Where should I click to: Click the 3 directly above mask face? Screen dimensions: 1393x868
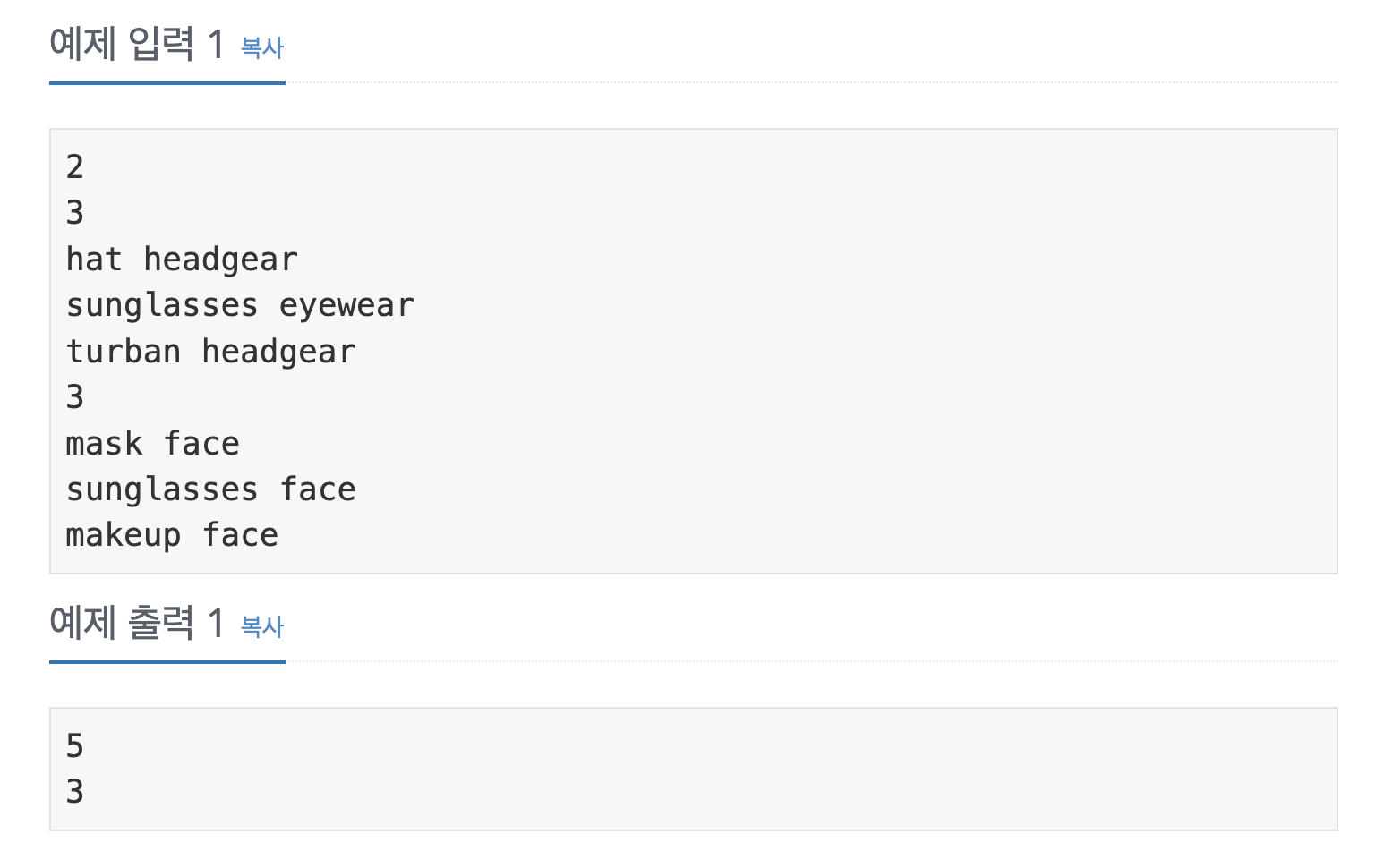click(x=75, y=397)
